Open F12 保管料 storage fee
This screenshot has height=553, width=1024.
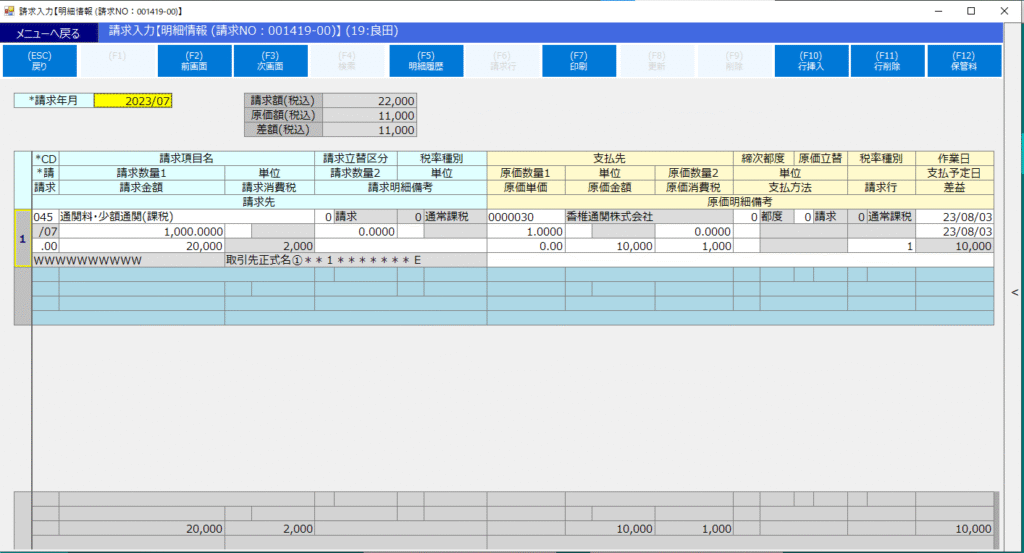coord(964,61)
